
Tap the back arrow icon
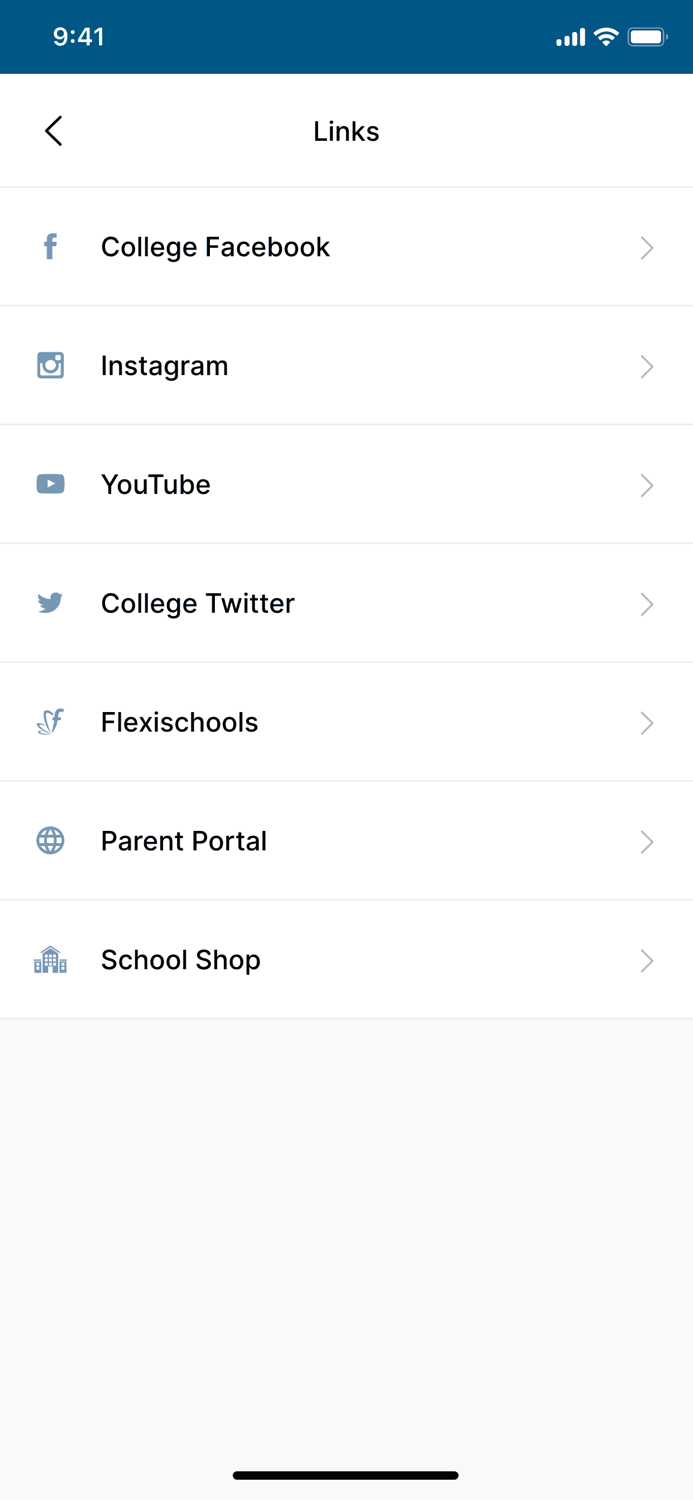pos(53,130)
